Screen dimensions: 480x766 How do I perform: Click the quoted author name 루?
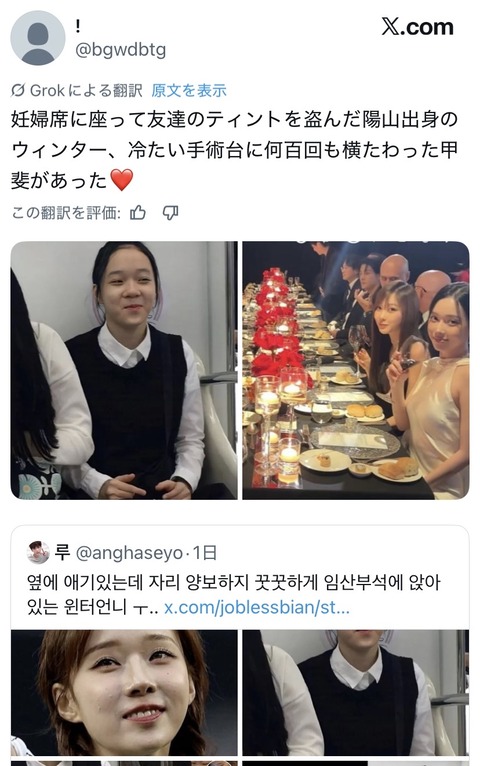click(x=63, y=553)
